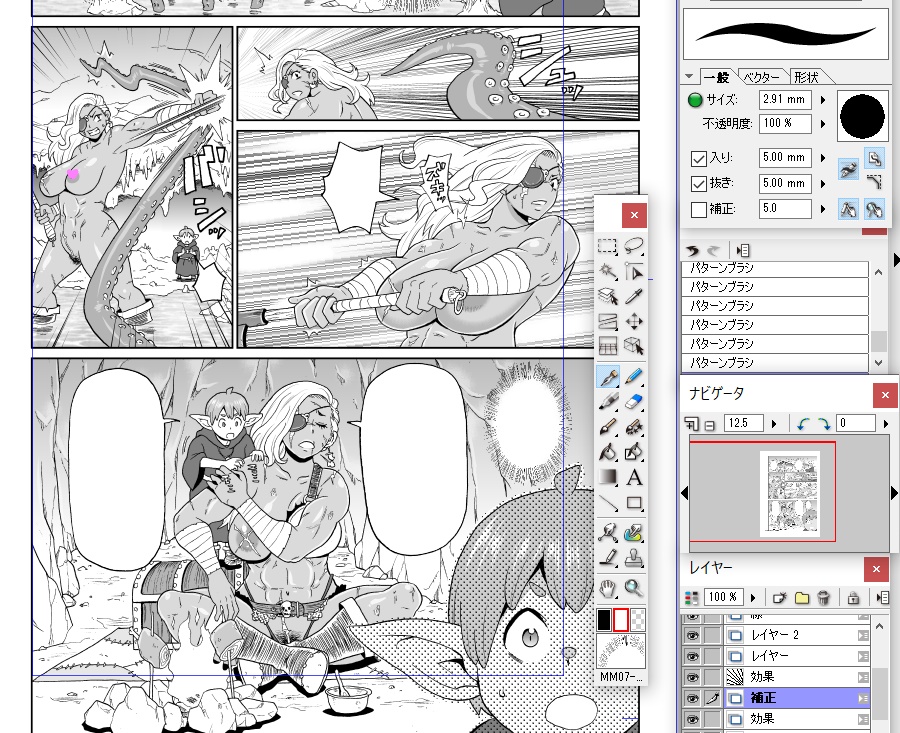Open the Layers panel flyout menu
This screenshot has width=900, height=733.
tap(883, 598)
